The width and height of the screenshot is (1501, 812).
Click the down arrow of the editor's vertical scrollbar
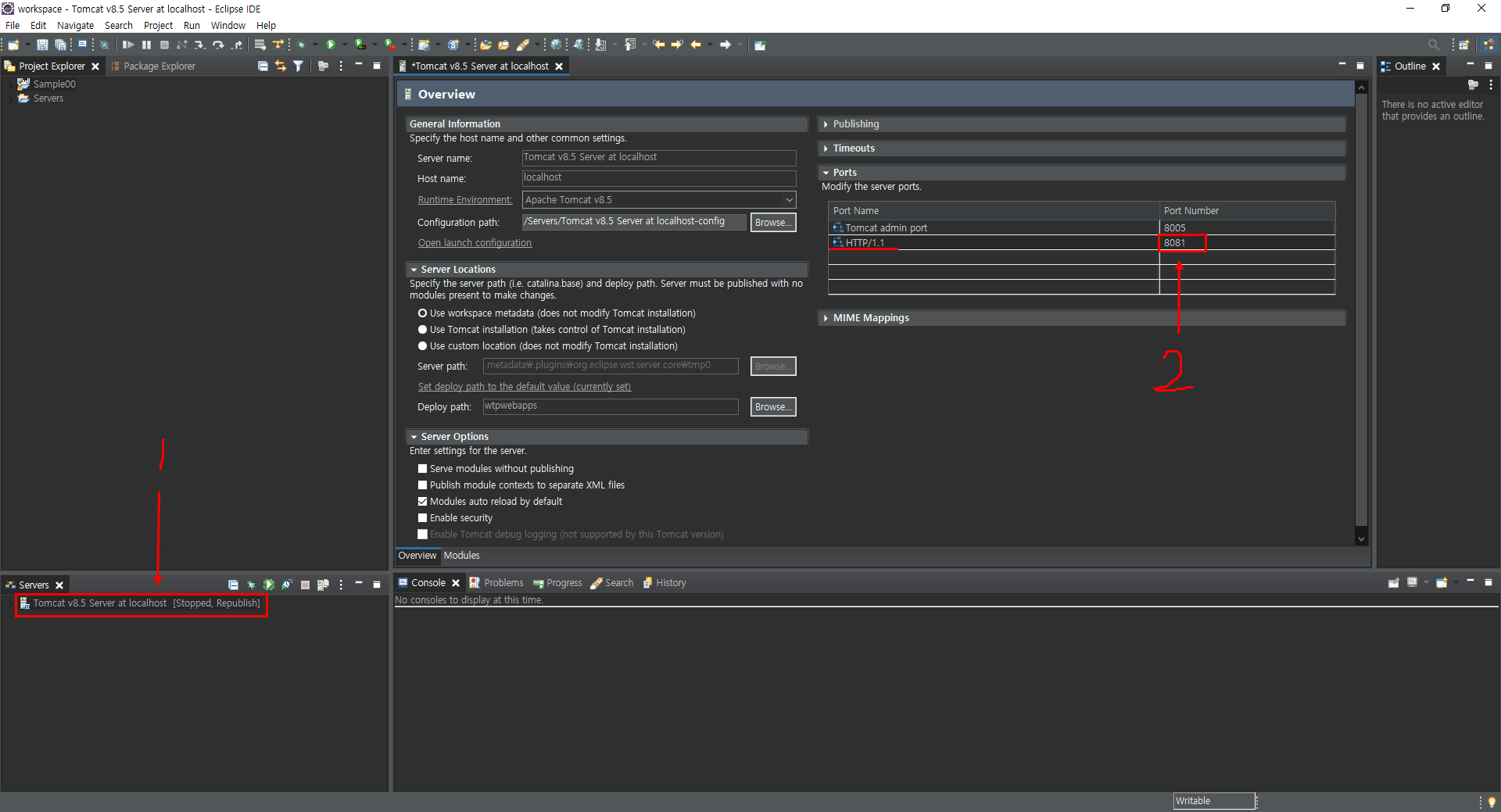[x=1361, y=538]
